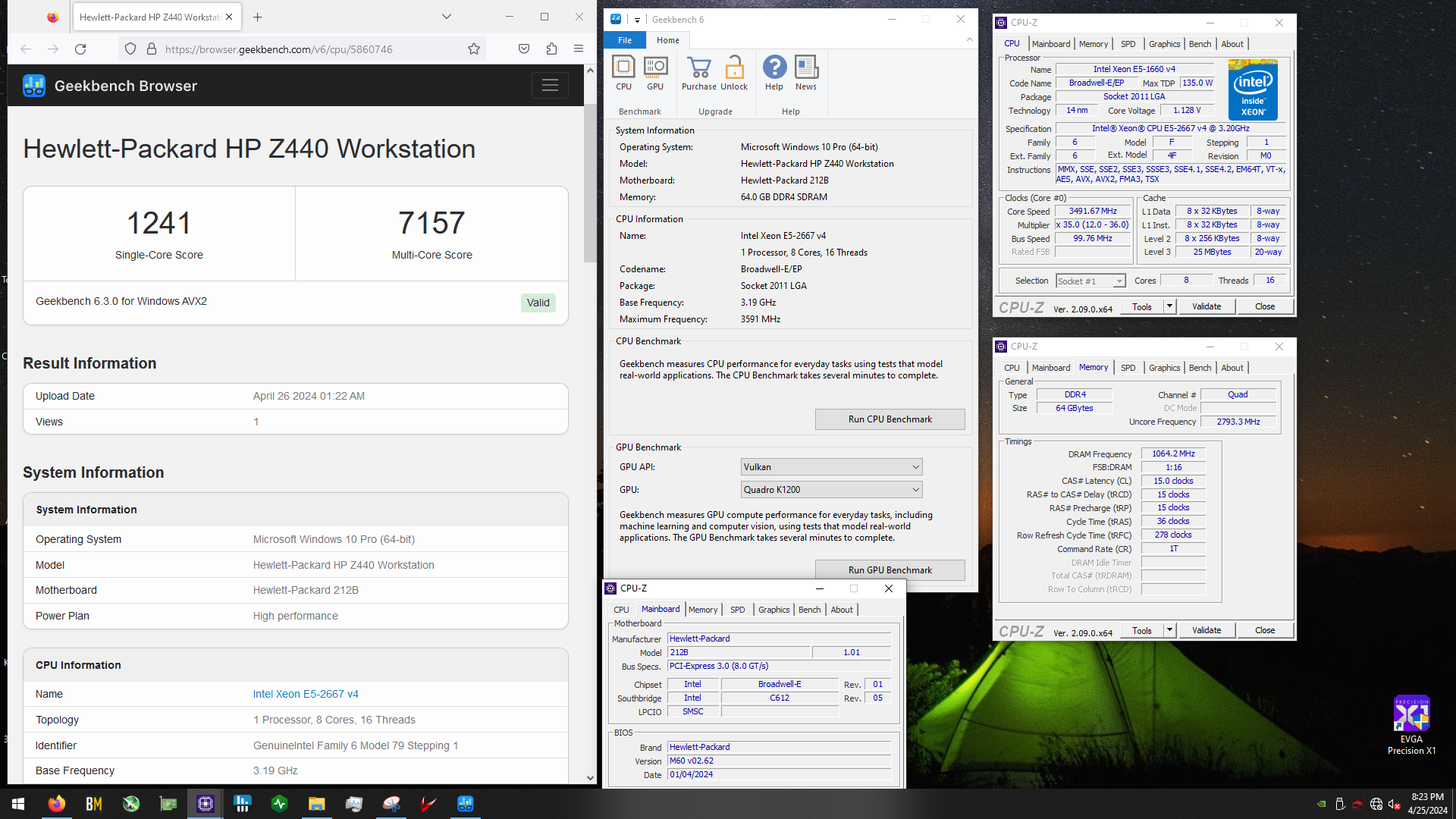Switch to Bench tab in Mainboard CPU-Z window

(809, 610)
